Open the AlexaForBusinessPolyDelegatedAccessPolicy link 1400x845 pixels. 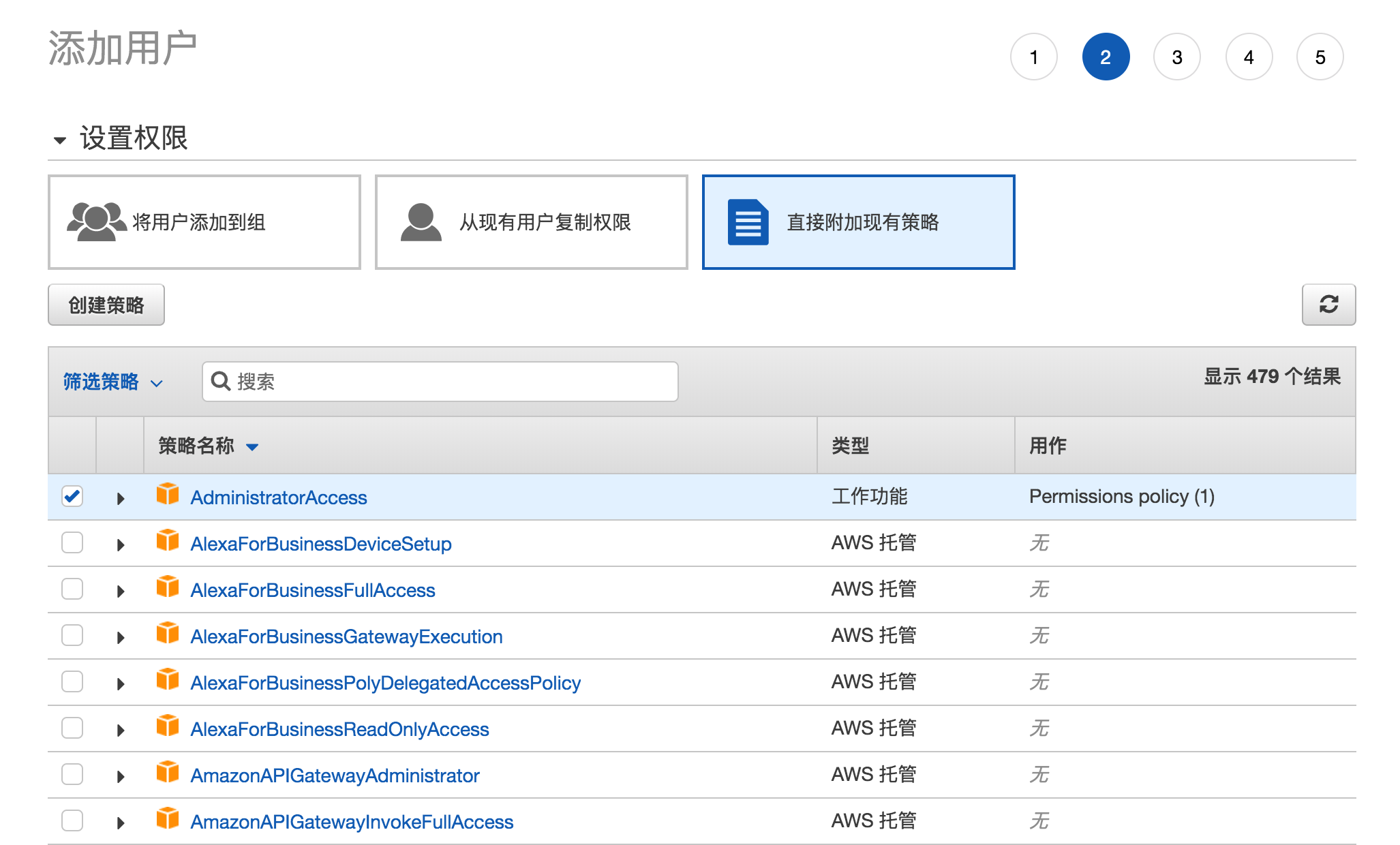[385, 683]
